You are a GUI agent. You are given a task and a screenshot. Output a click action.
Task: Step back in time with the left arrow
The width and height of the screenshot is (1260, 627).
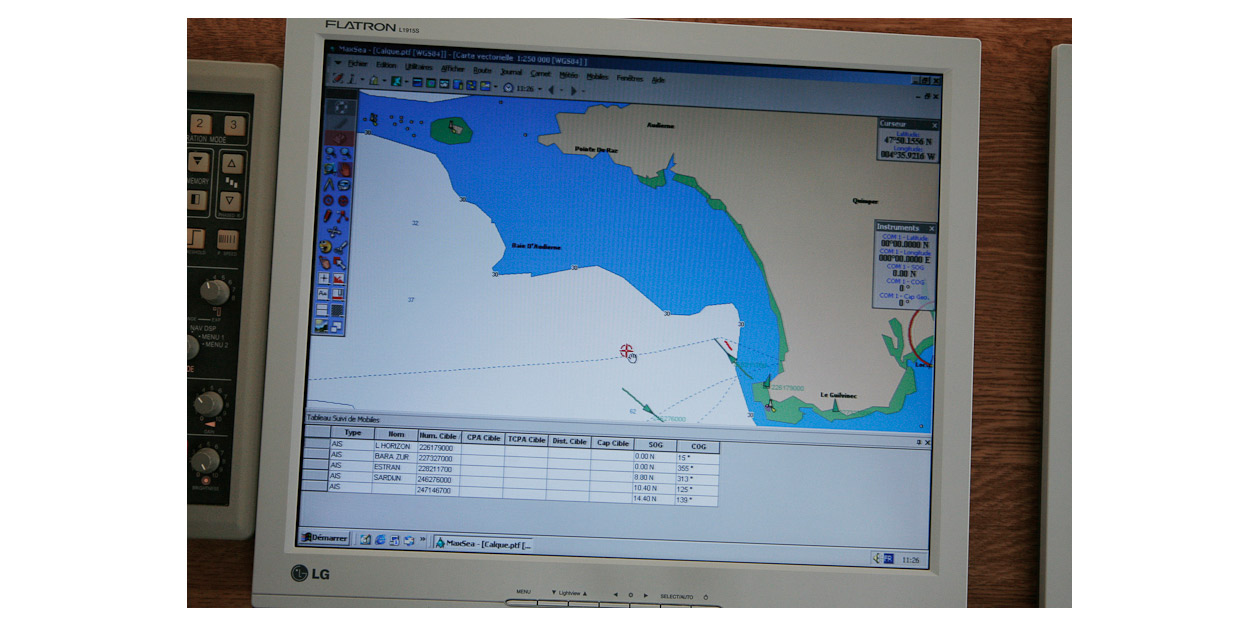tap(549, 89)
